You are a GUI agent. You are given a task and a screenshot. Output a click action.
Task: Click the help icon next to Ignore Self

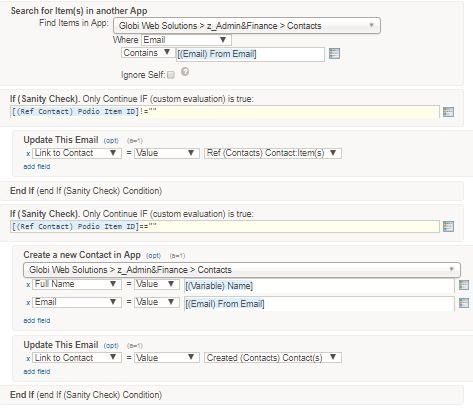coord(185,72)
